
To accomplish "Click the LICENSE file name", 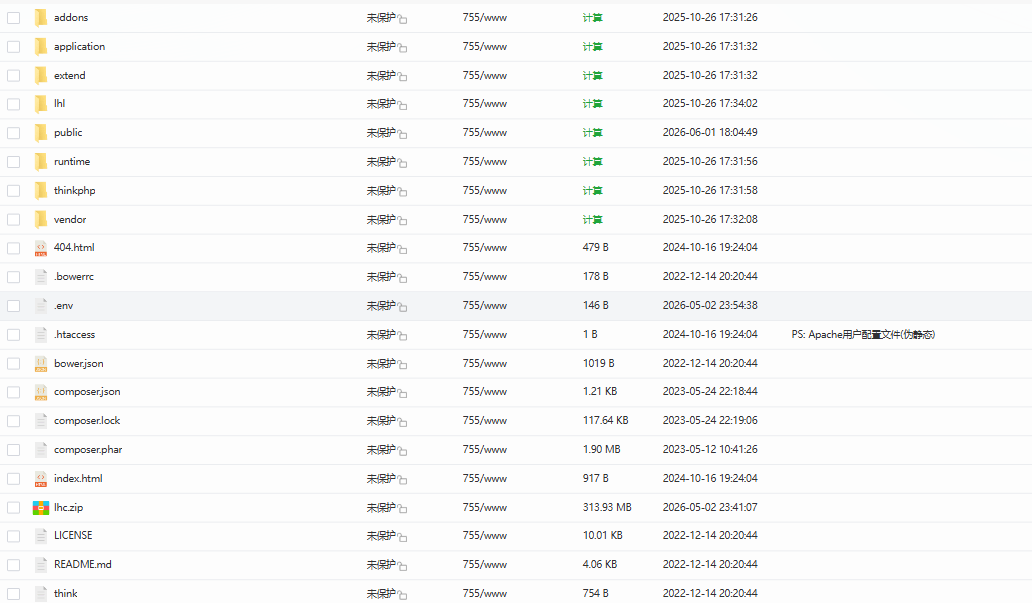I will [x=73, y=535].
